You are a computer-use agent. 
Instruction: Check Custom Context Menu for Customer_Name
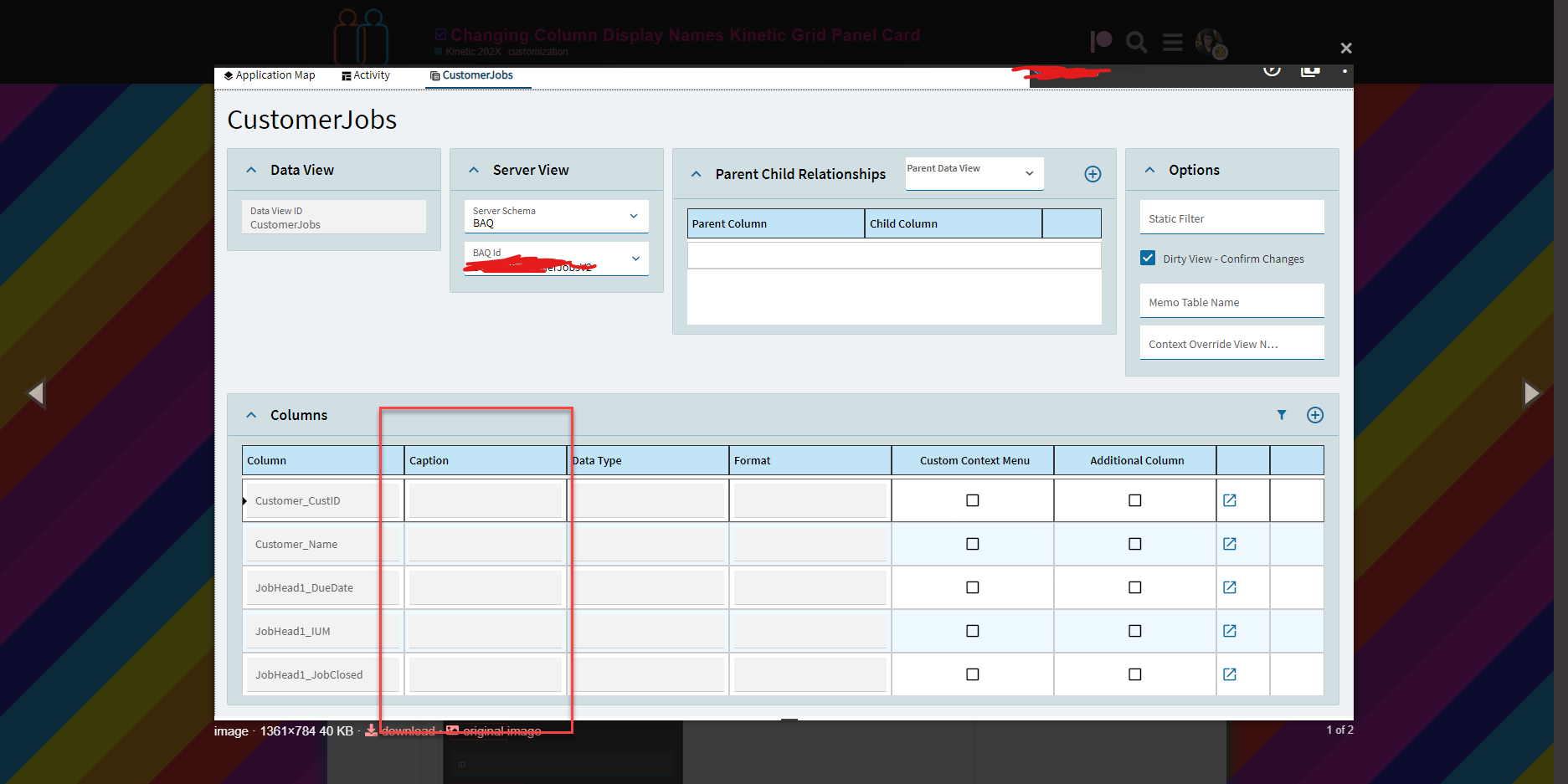973,544
